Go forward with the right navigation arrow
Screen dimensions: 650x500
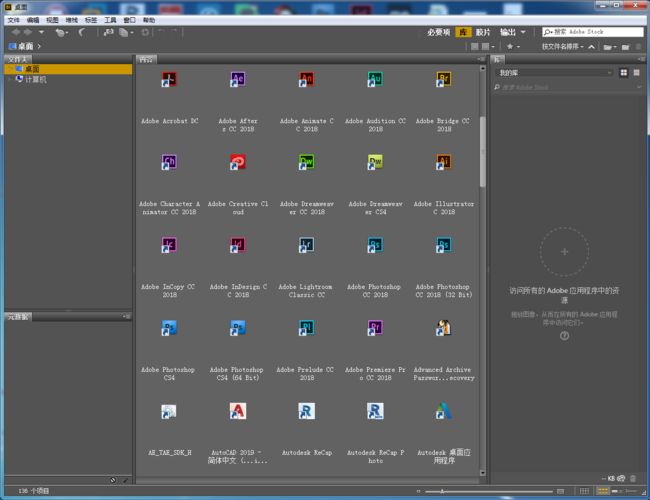point(28,32)
